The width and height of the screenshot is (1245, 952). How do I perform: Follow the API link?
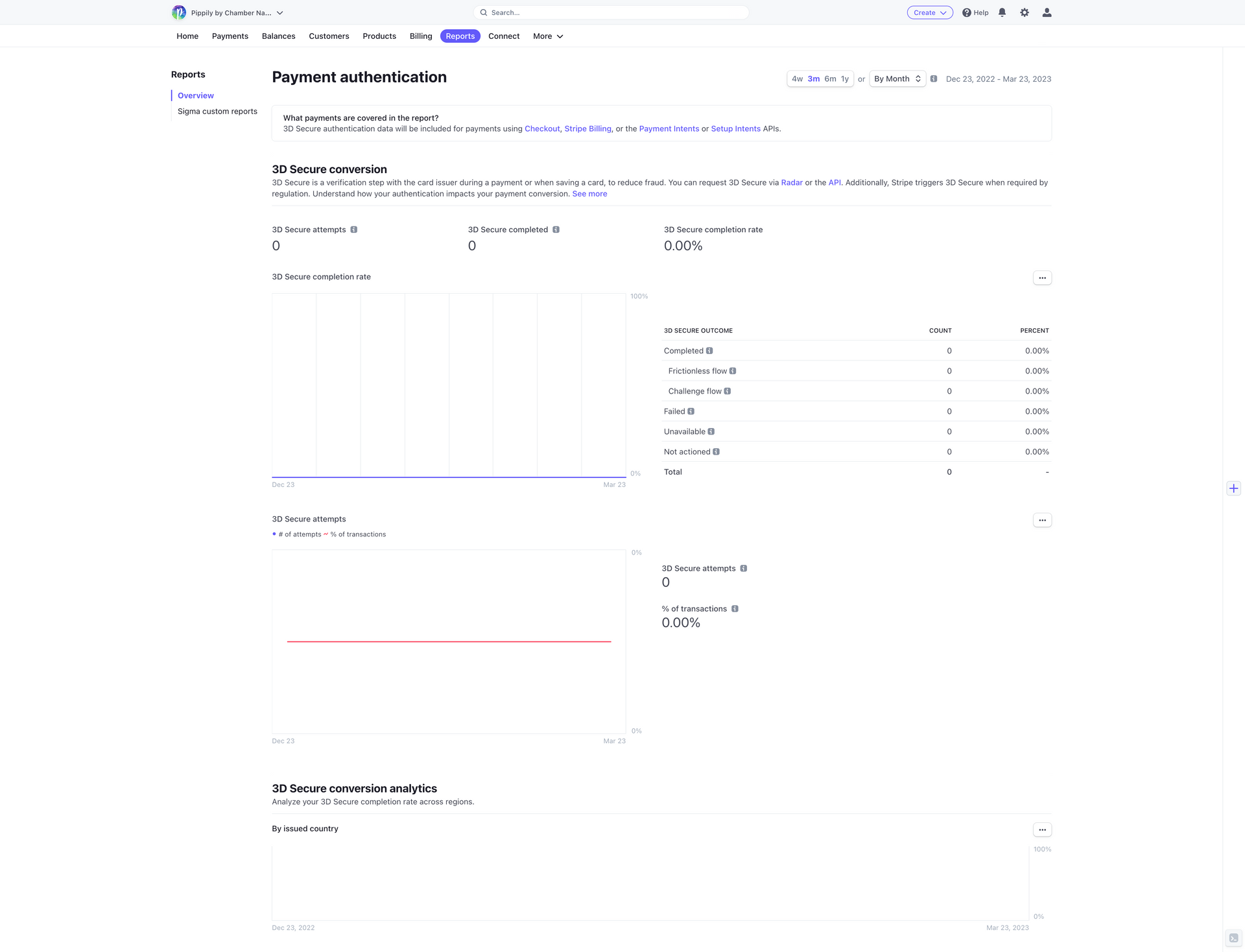(x=835, y=183)
